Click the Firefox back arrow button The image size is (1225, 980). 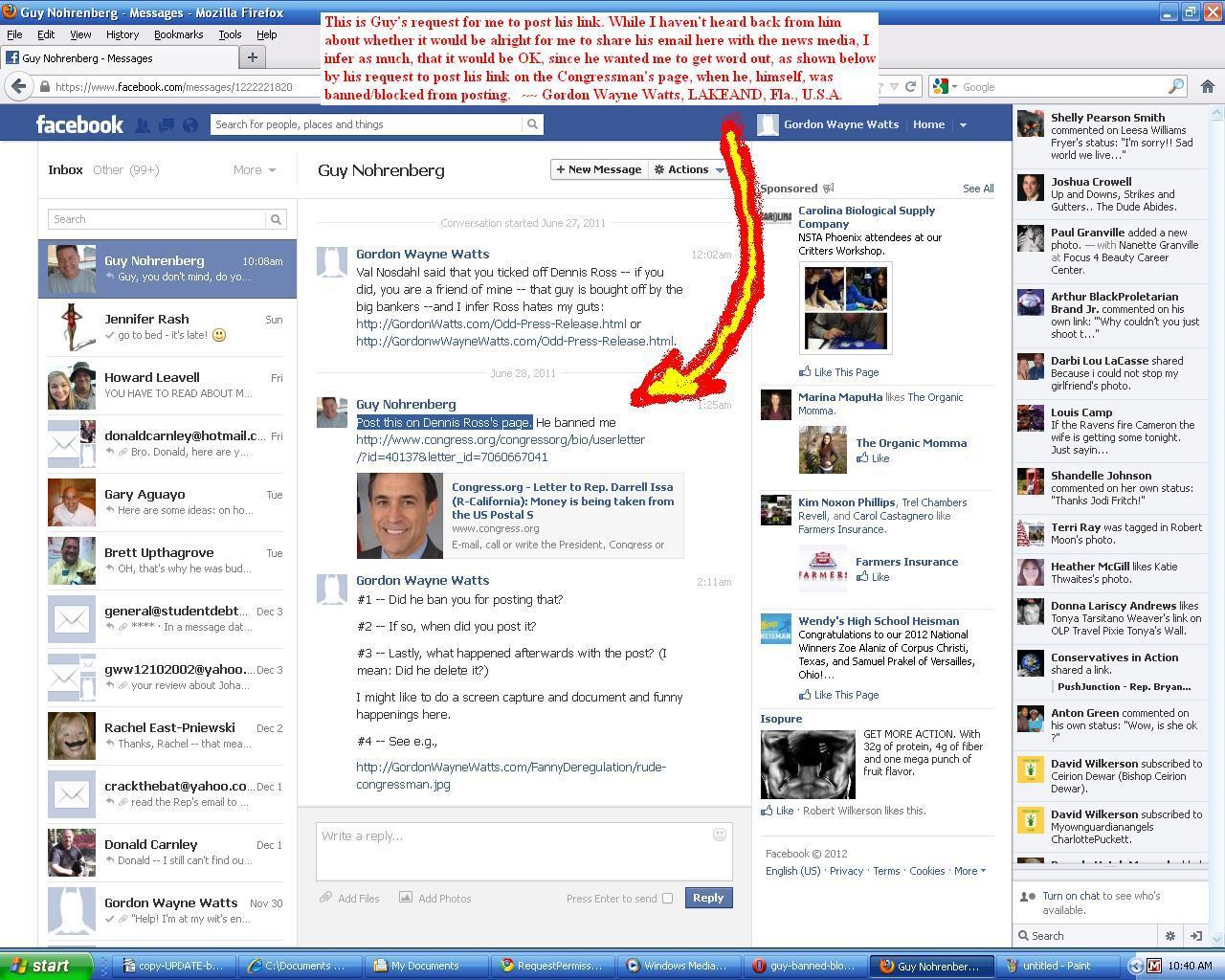pyautogui.click(x=18, y=86)
